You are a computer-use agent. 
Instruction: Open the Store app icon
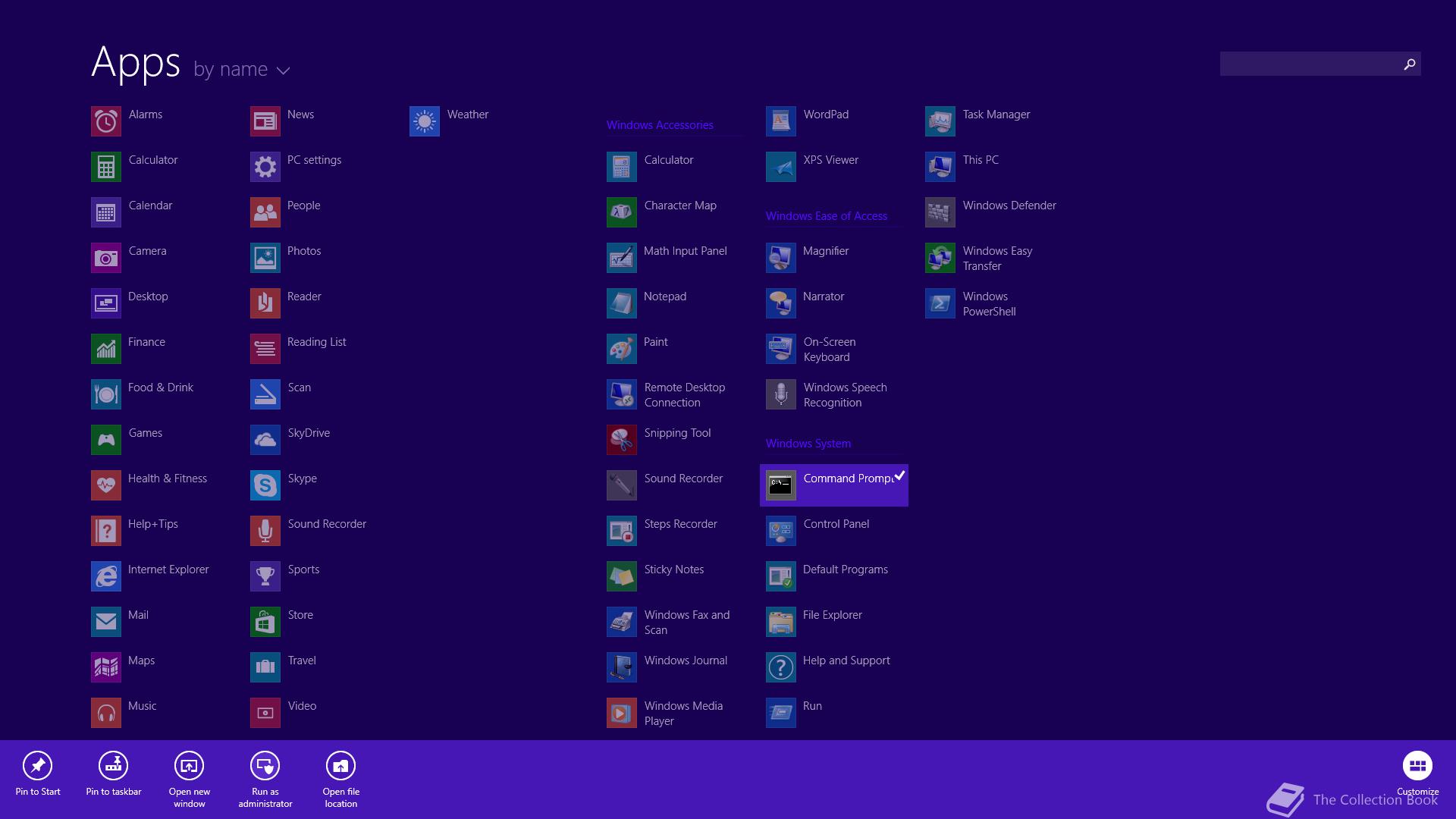coord(265,622)
